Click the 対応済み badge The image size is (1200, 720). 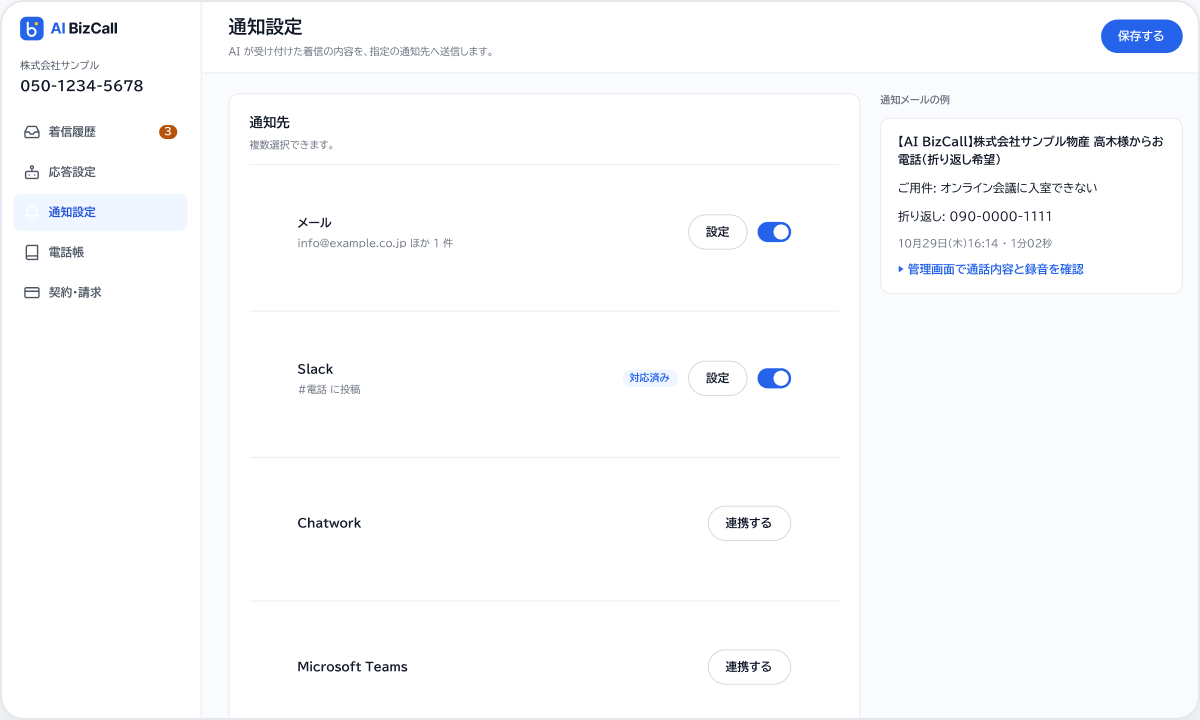click(x=650, y=378)
